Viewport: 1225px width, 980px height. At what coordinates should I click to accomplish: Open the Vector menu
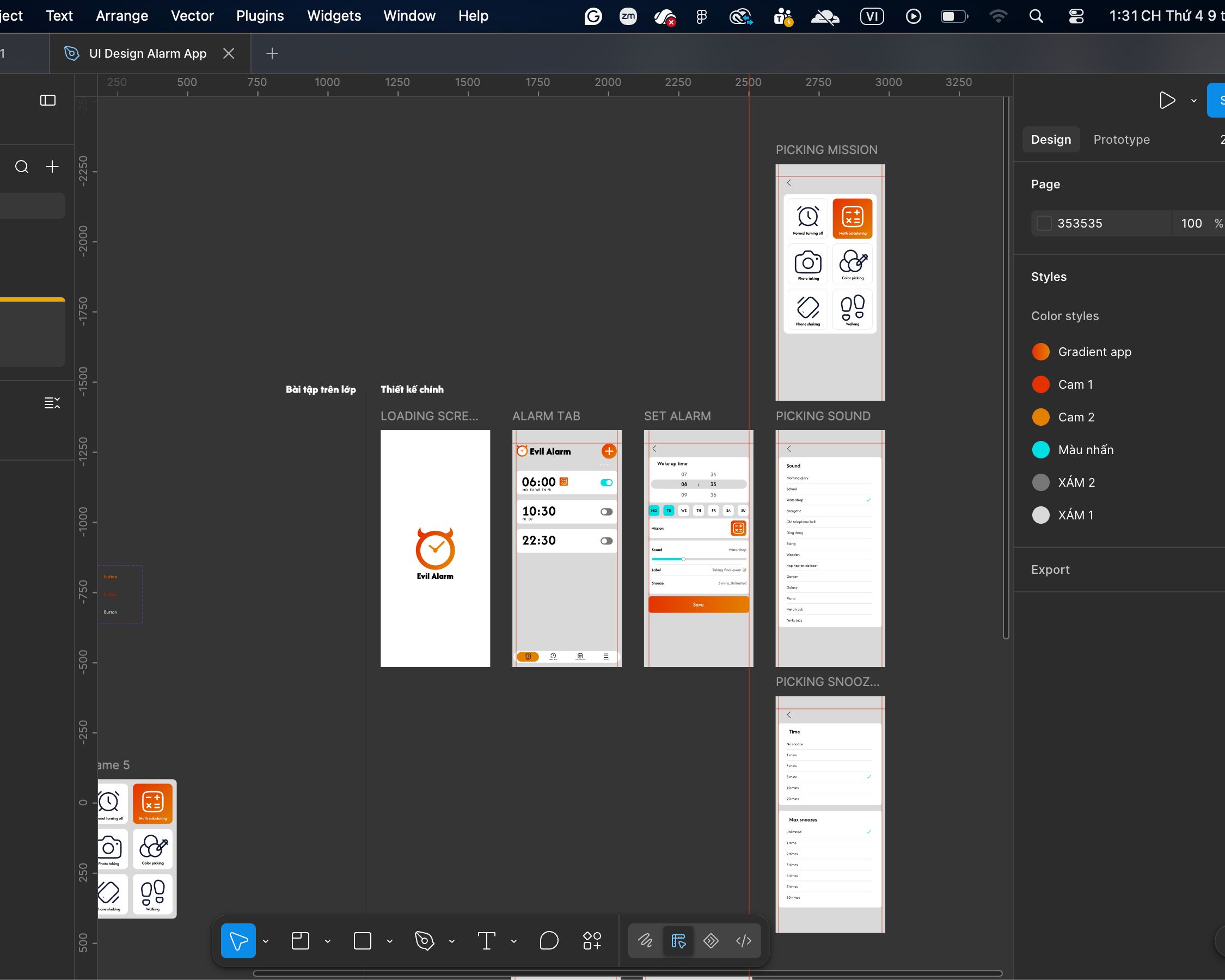click(192, 16)
